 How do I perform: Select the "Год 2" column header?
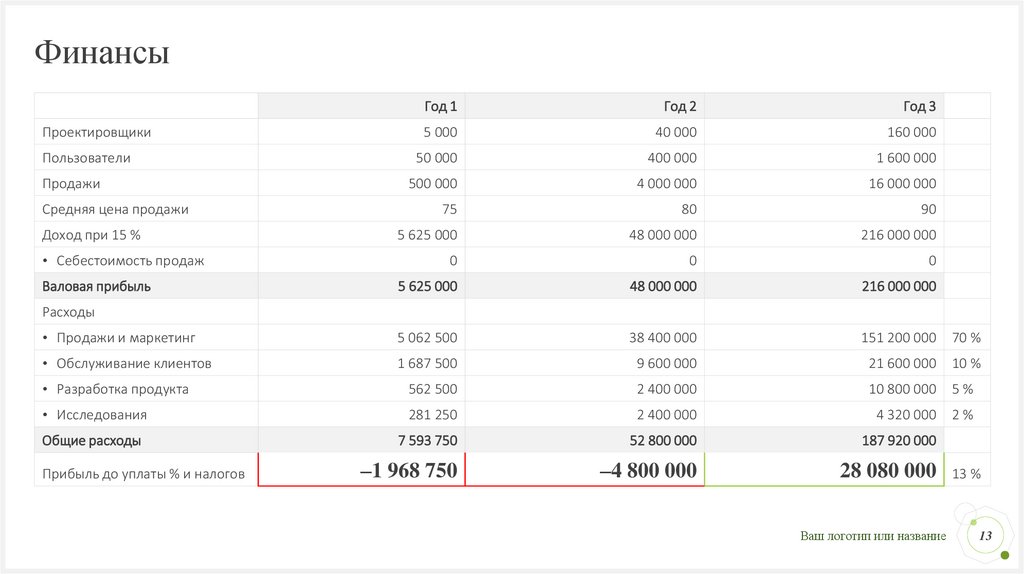pyautogui.click(x=680, y=106)
